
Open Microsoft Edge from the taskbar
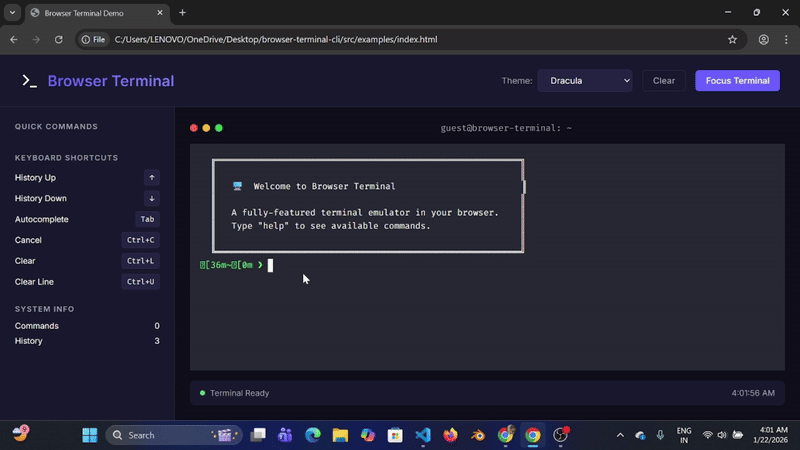pyautogui.click(x=313, y=435)
